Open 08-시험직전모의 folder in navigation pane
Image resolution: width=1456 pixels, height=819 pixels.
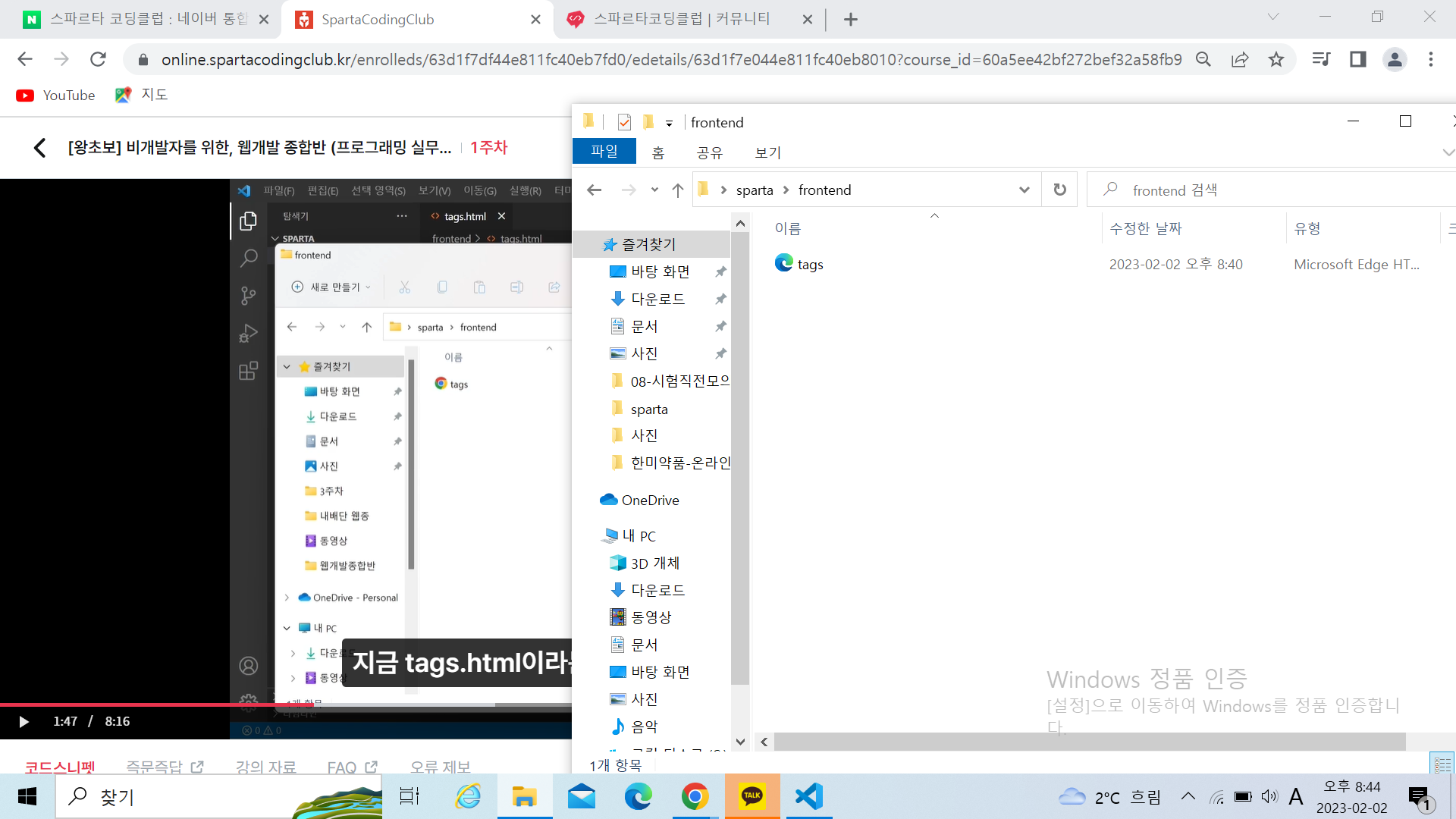[679, 381]
